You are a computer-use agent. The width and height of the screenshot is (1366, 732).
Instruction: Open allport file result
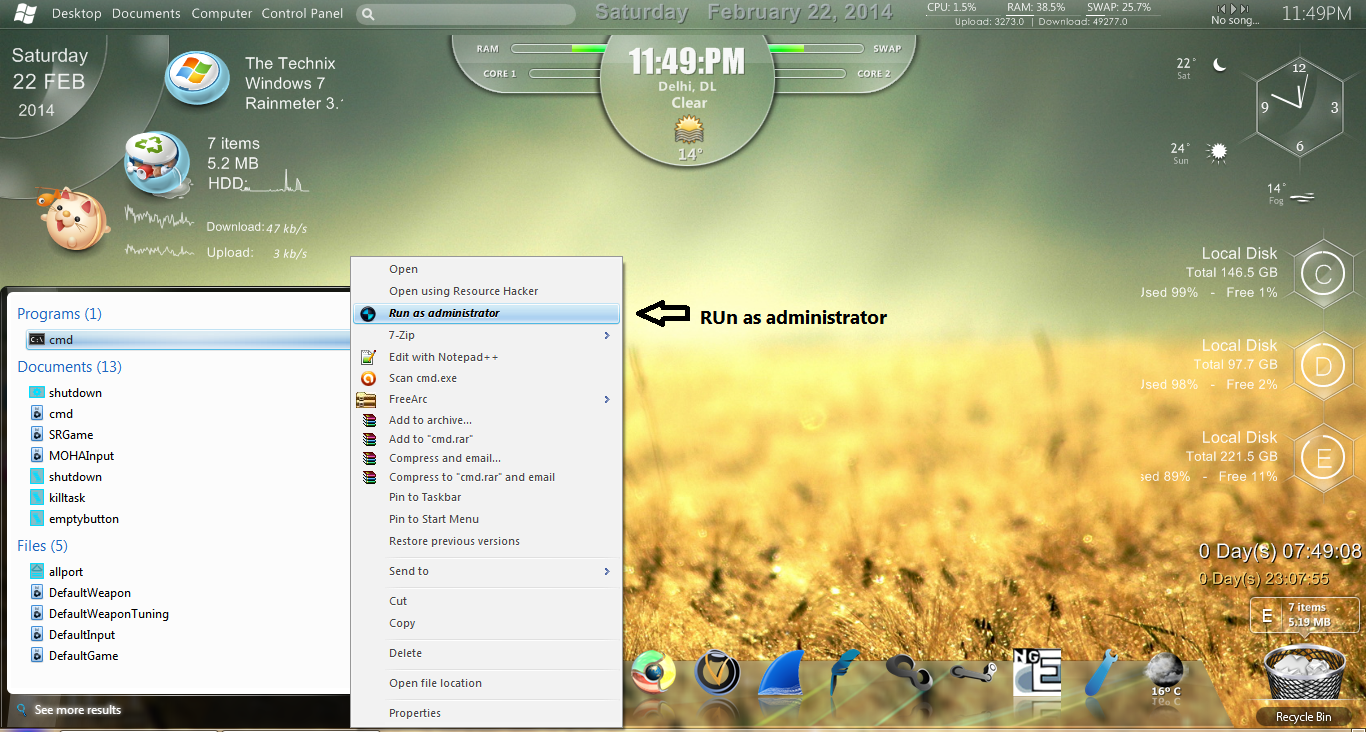point(66,572)
